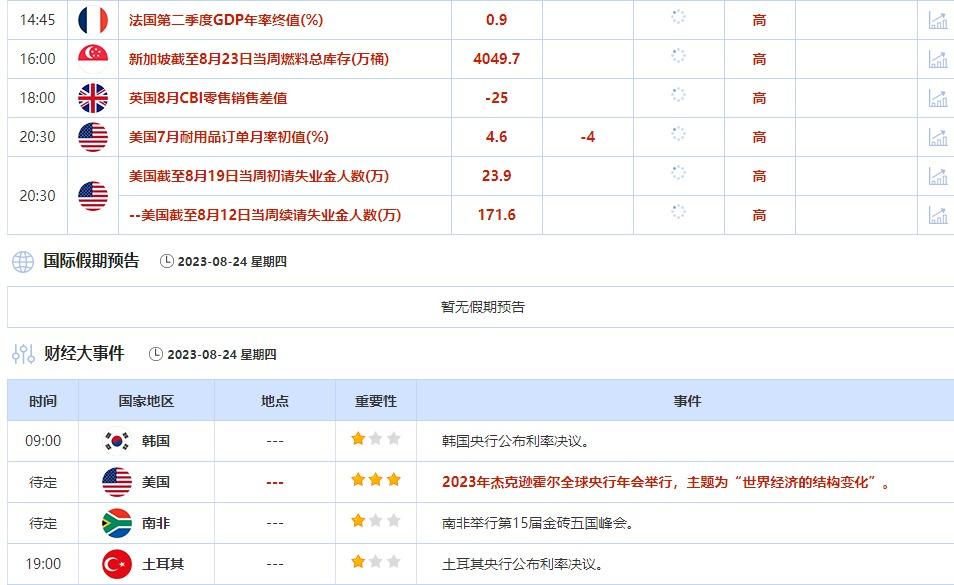This screenshot has width=954, height=585.
Task: Click the sliders icon beside 财经大事件
Action: pyautogui.click(x=22, y=354)
